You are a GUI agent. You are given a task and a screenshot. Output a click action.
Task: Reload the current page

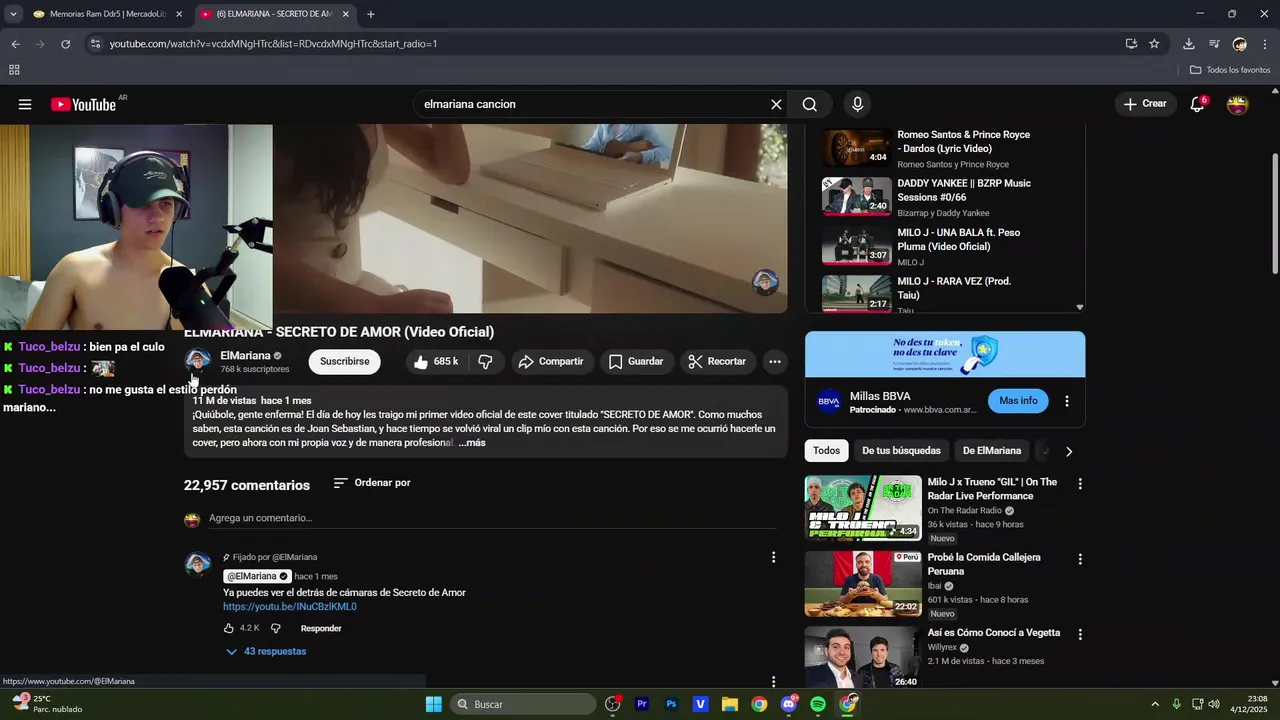point(66,44)
